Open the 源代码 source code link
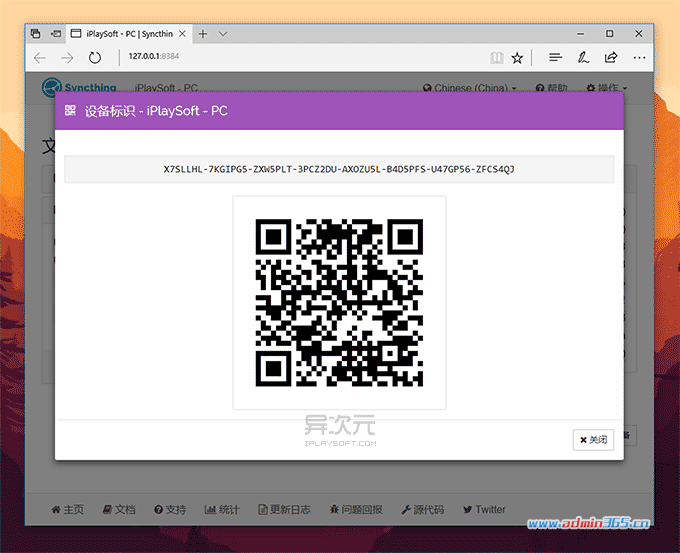This screenshot has width=680, height=553. [422, 509]
